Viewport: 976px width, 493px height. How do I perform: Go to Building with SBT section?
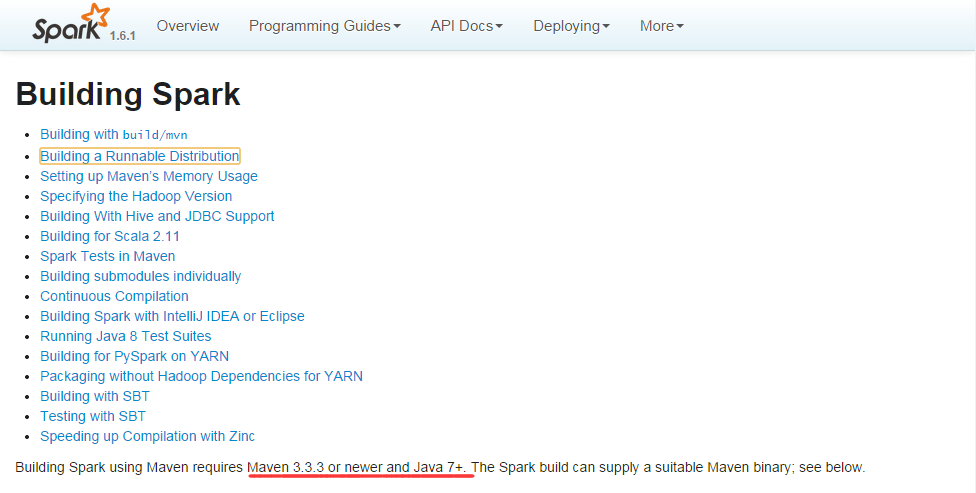(x=95, y=396)
